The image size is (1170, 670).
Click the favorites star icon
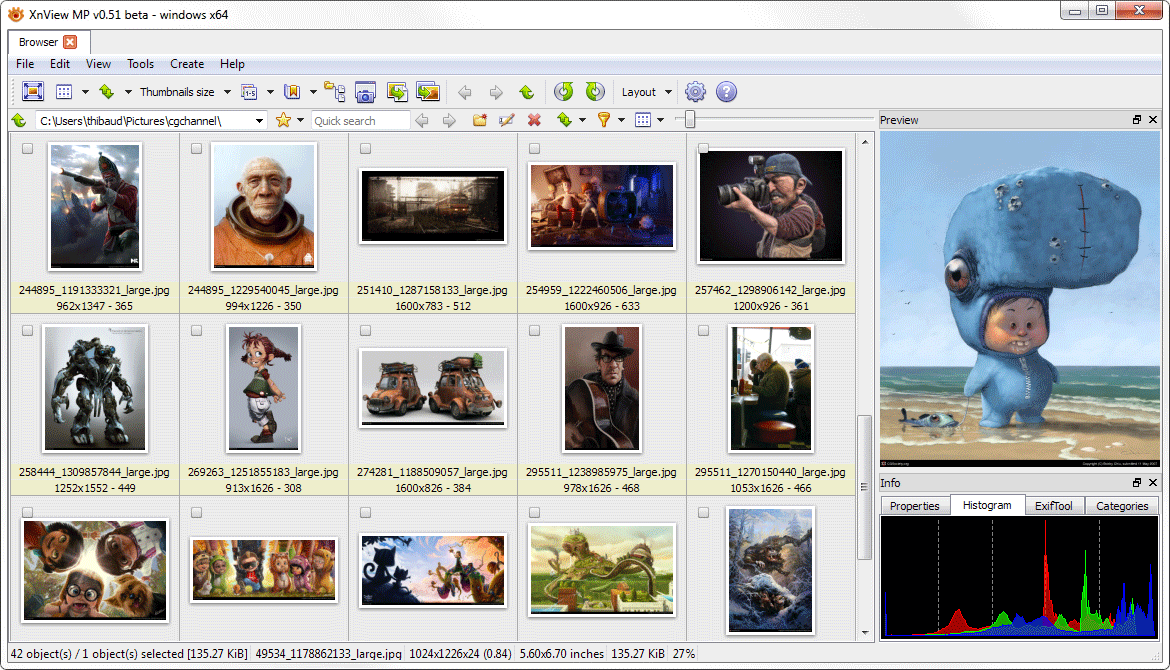pyautogui.click(x=281, y=120)
